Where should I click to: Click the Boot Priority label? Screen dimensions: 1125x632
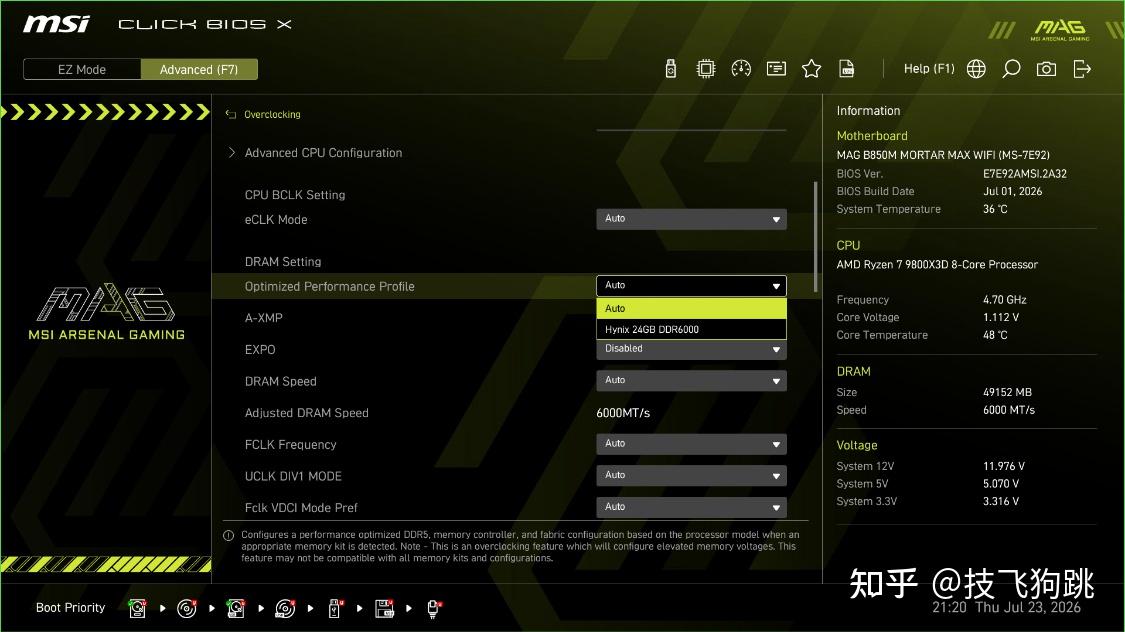[70, 608]
